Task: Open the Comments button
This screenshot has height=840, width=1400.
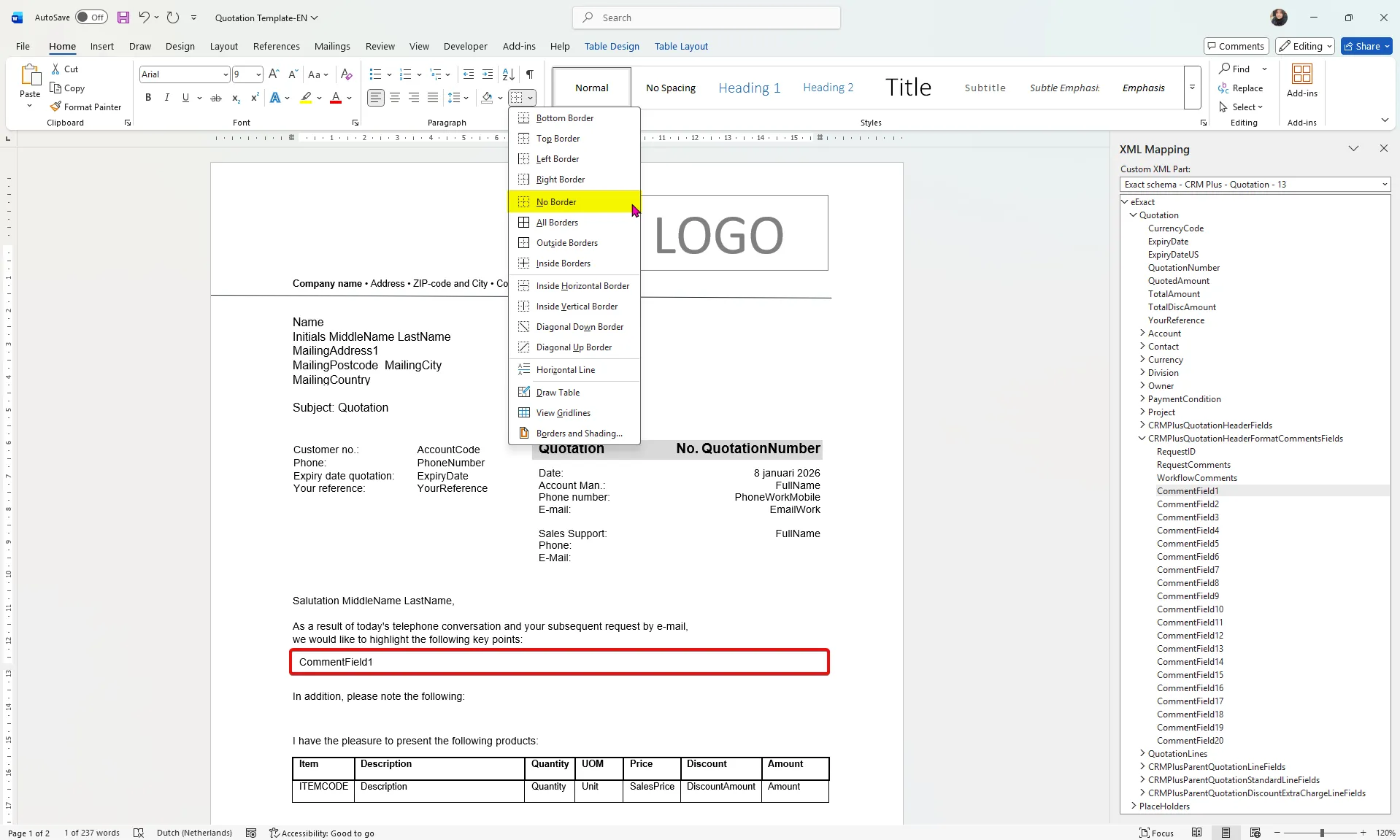Action: [1236, 46]
